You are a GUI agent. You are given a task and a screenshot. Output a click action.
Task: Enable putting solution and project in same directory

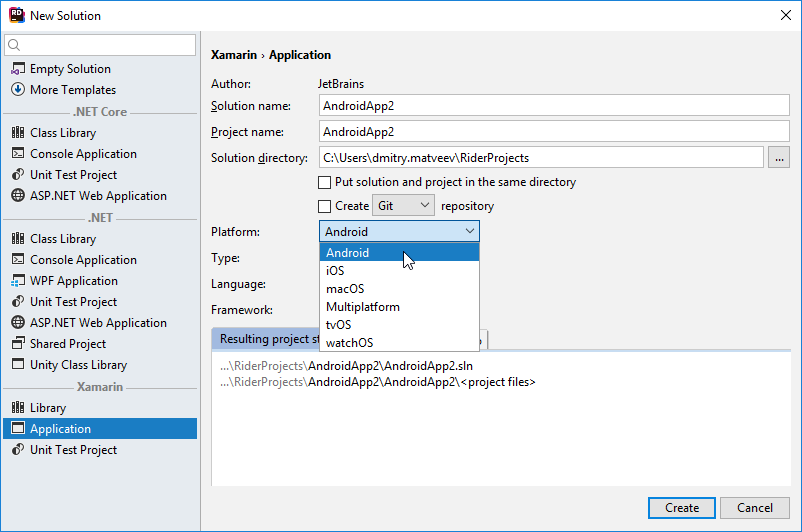pos(324,183)
